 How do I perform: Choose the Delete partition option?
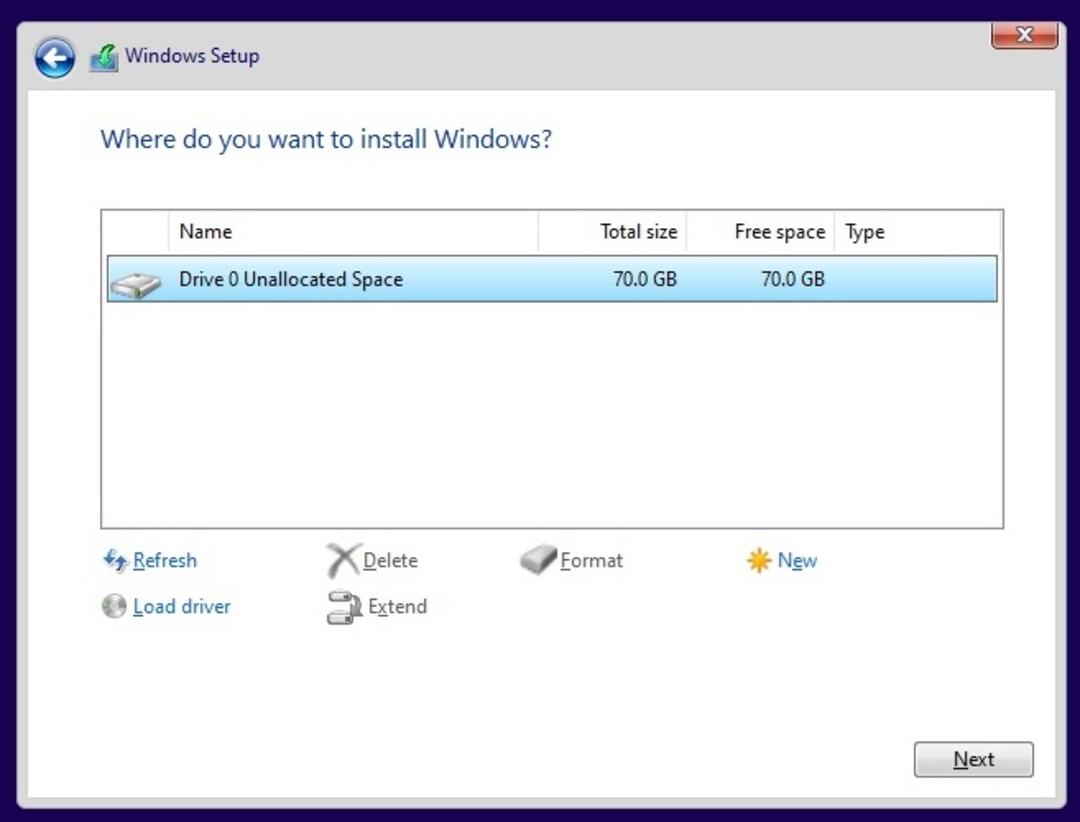(x=390, y=560)
